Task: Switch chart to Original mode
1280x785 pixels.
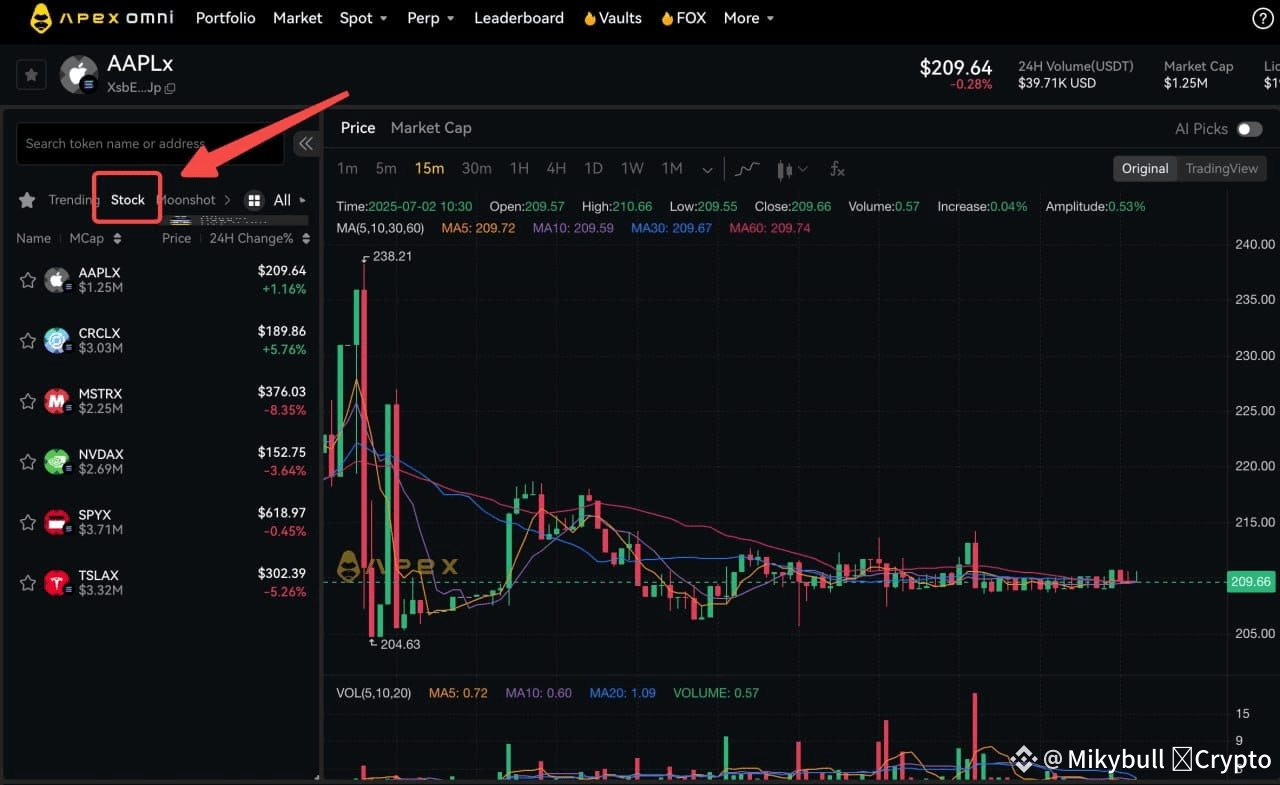Action: coord(1145,169)
